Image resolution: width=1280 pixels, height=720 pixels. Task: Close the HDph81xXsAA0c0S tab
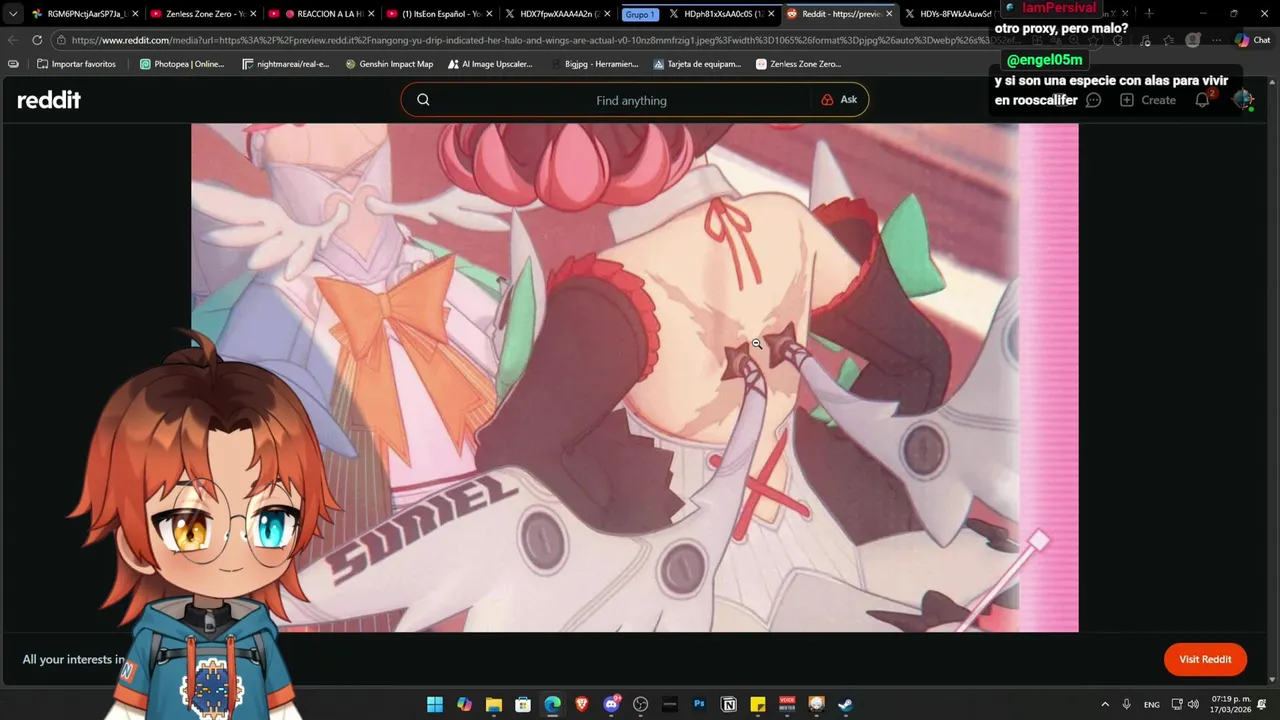(771, 14)
